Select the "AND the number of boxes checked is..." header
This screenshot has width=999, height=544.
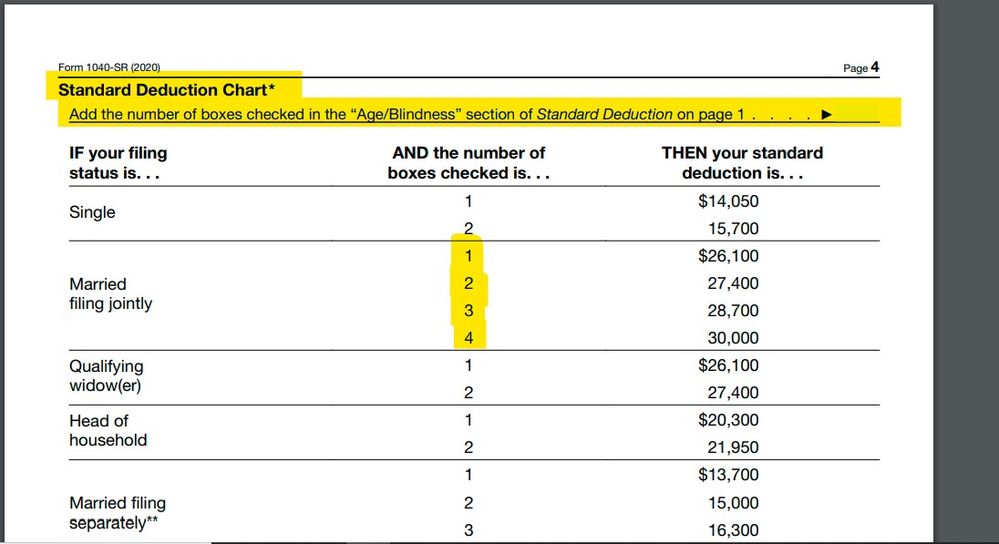pyautogui.click(x=468, y=162)
